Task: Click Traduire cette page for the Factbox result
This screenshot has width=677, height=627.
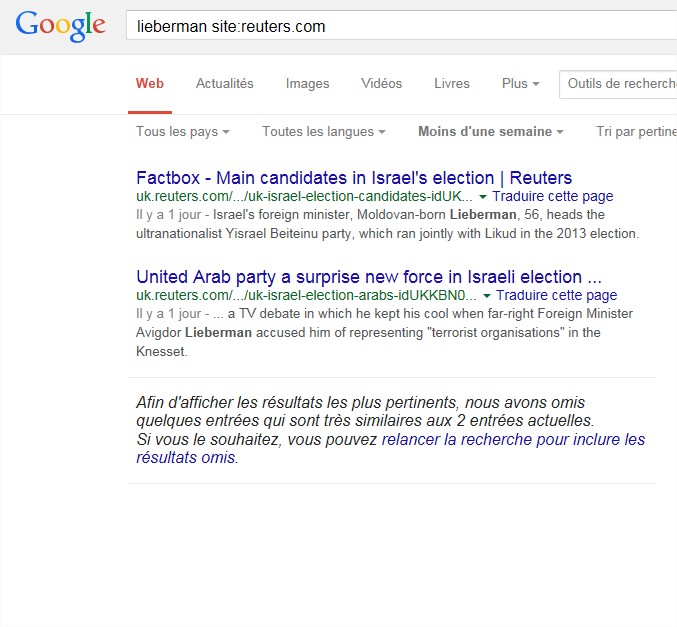Action: (553, 197)
